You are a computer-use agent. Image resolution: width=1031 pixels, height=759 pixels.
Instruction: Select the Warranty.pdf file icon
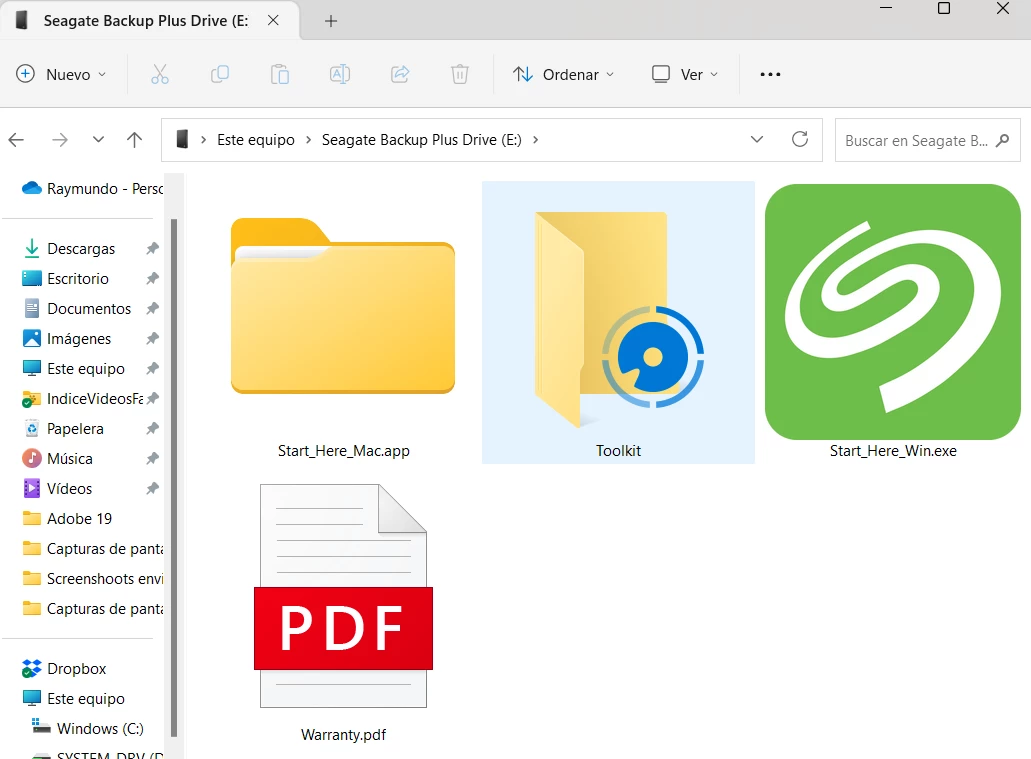pyautogui.click(x=343, y=596)
